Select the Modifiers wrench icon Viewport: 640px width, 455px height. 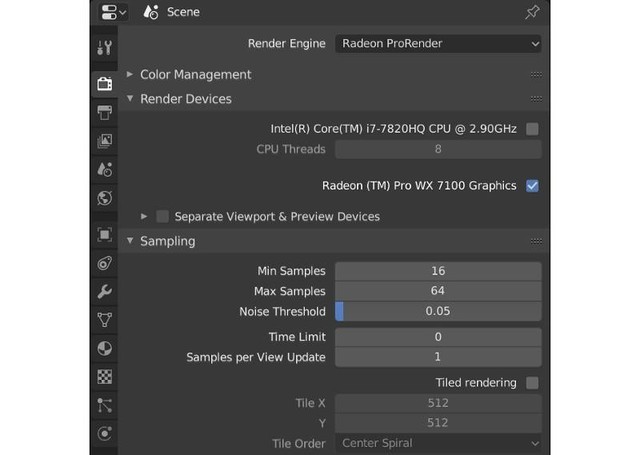(x=105, y=292)
